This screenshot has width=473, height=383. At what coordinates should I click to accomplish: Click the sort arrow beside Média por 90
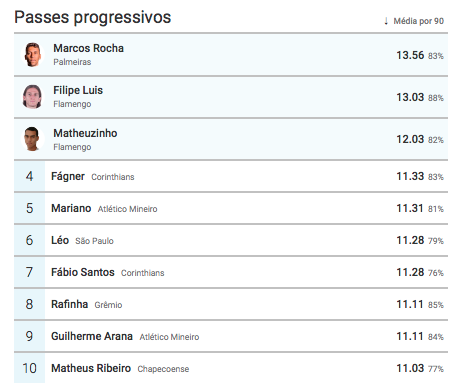pyautogui.click(x=386, y=21)
